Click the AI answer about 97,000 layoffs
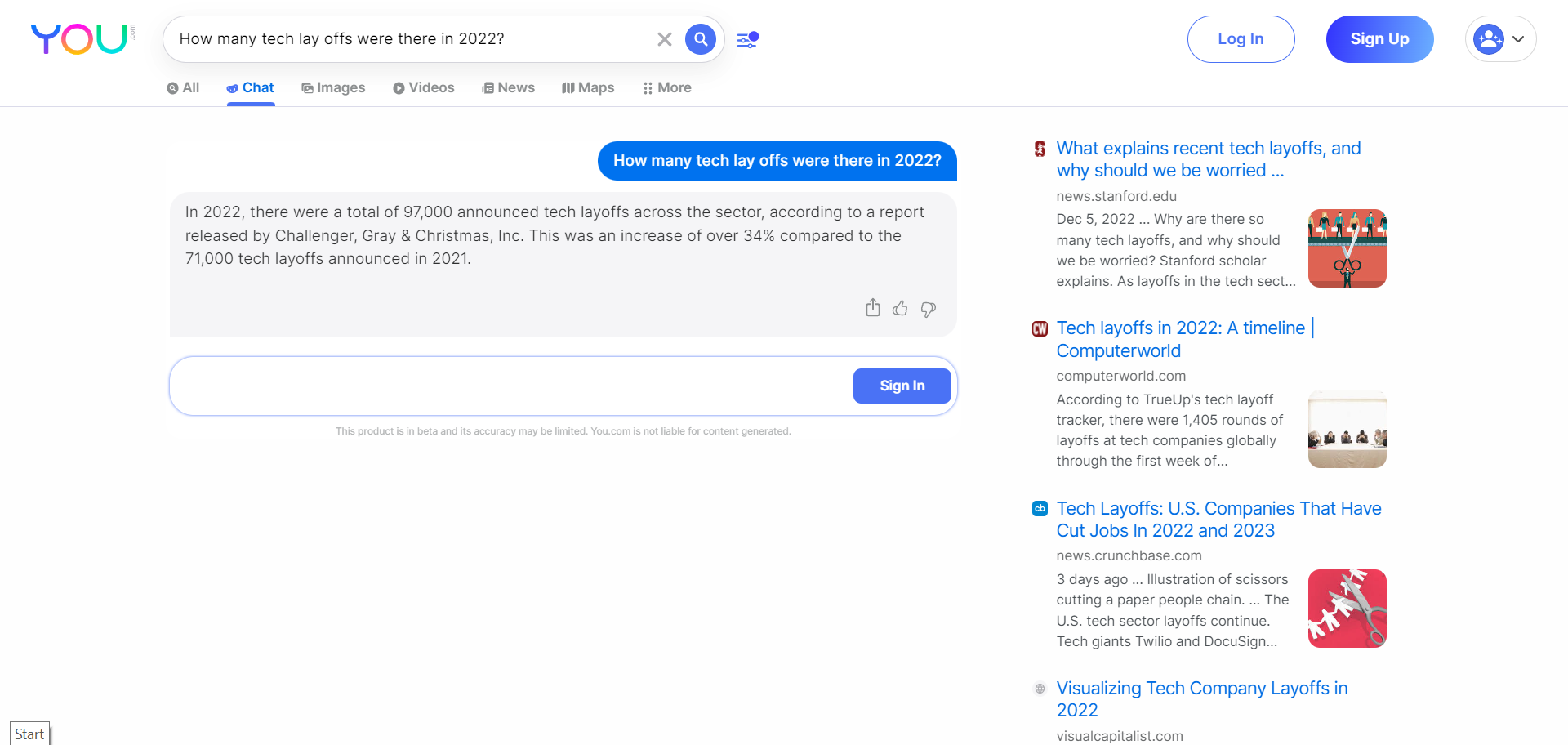Viewport: 1568px width, 745px height. pyautogui.click(x=555, y=235)
